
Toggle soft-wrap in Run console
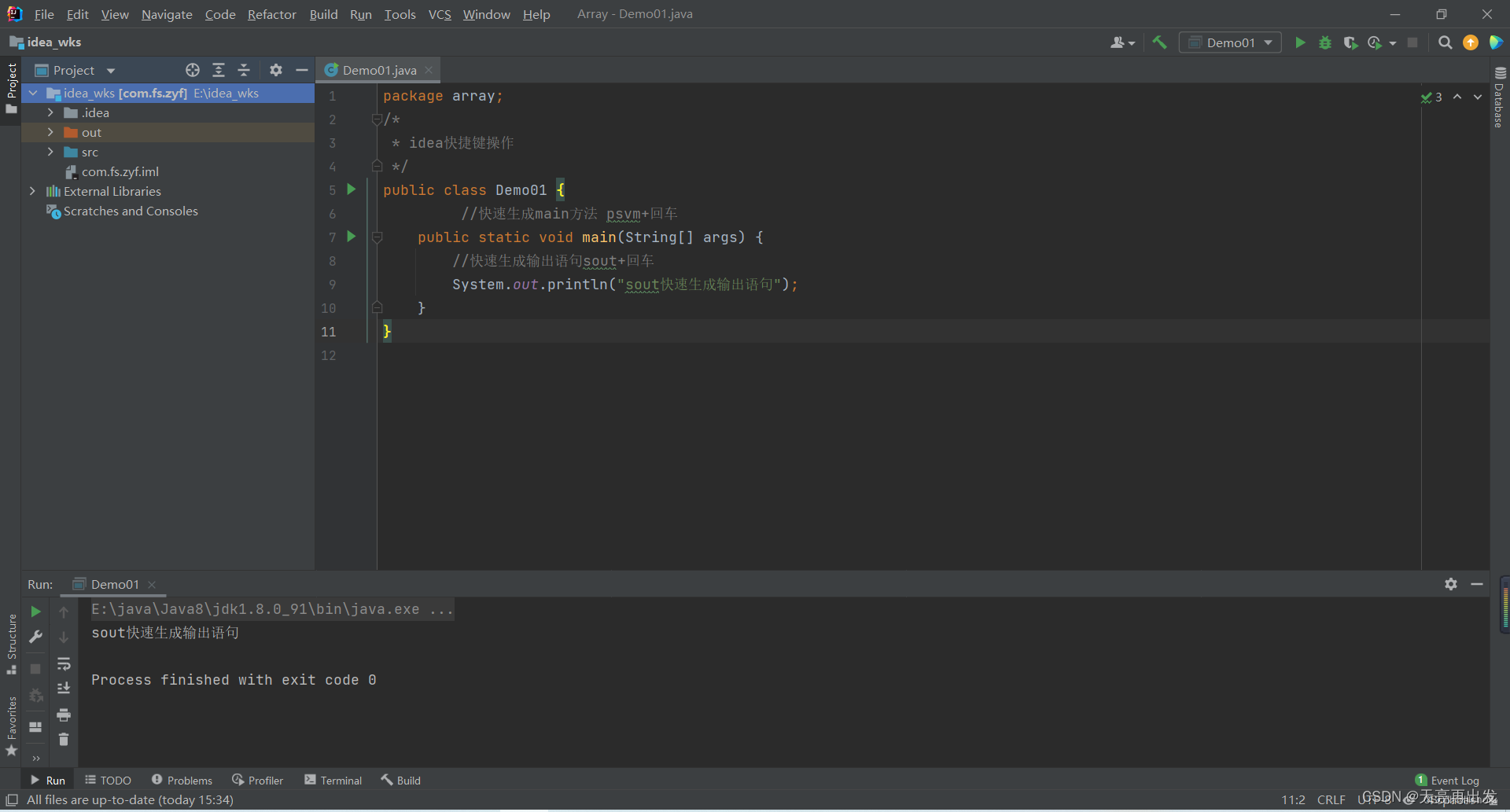point(64,664)
